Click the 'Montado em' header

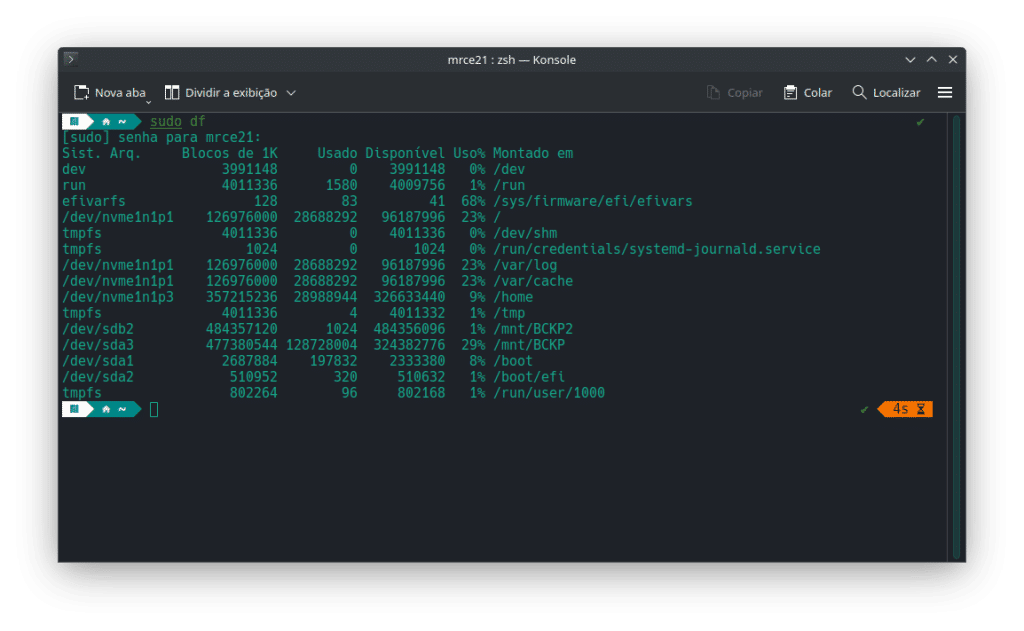(533, 153)
